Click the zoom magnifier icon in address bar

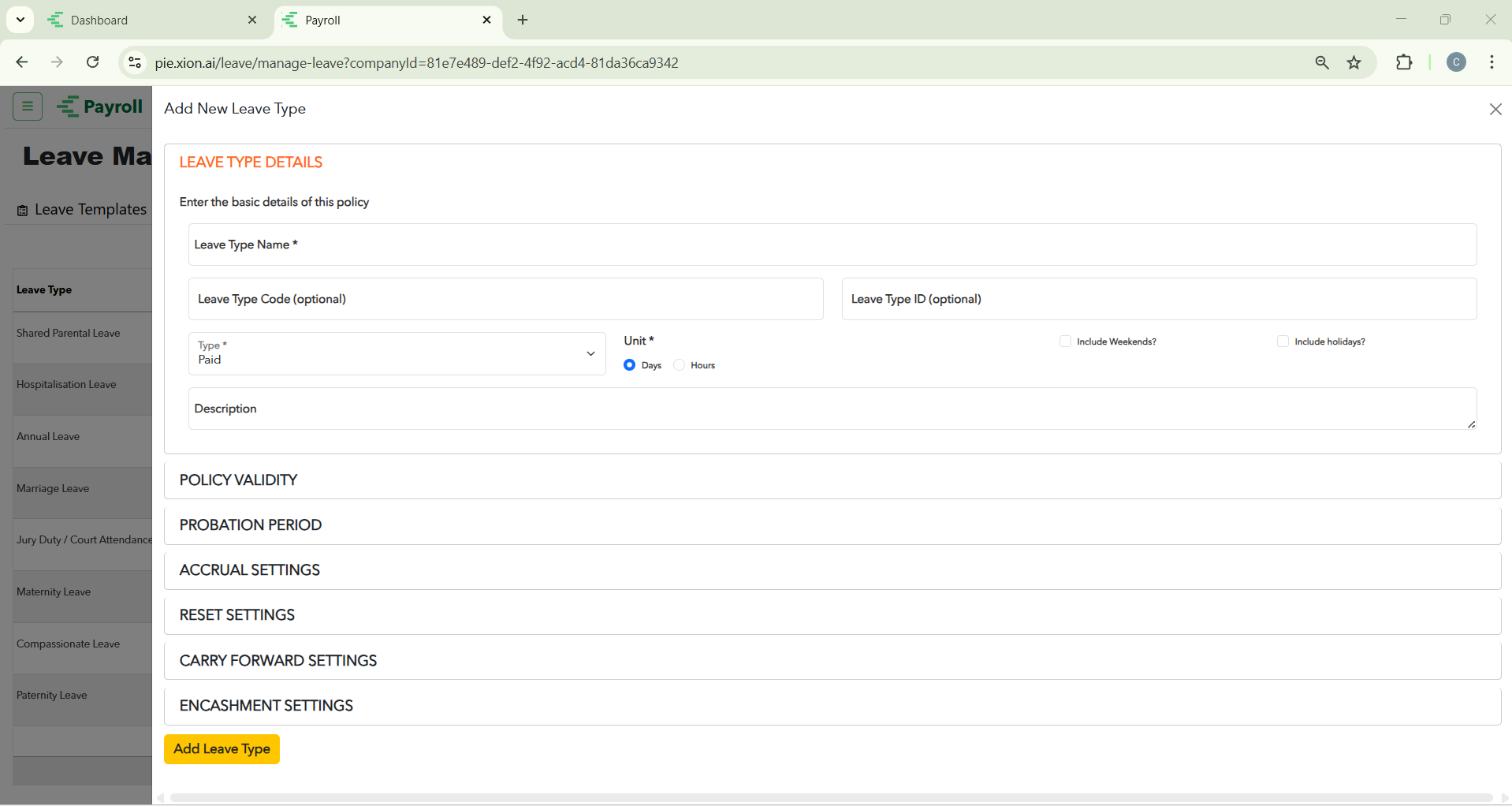click(1322, 62)
